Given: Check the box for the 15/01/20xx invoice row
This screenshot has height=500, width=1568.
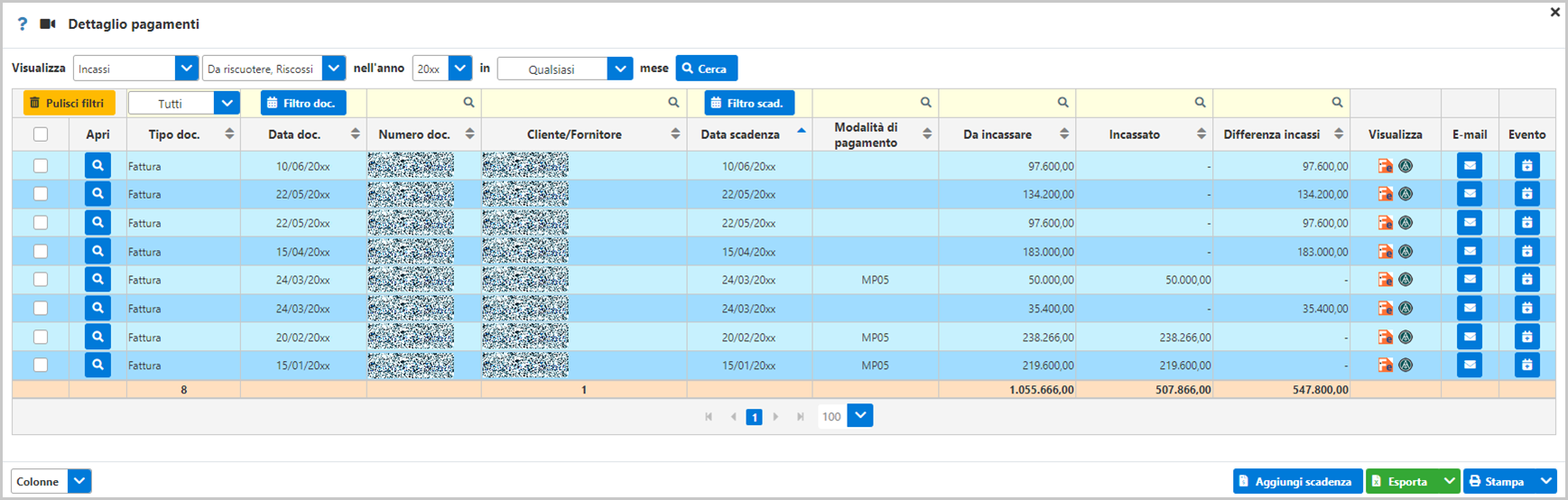Looking at the screenshot, I should pos(41,366).
